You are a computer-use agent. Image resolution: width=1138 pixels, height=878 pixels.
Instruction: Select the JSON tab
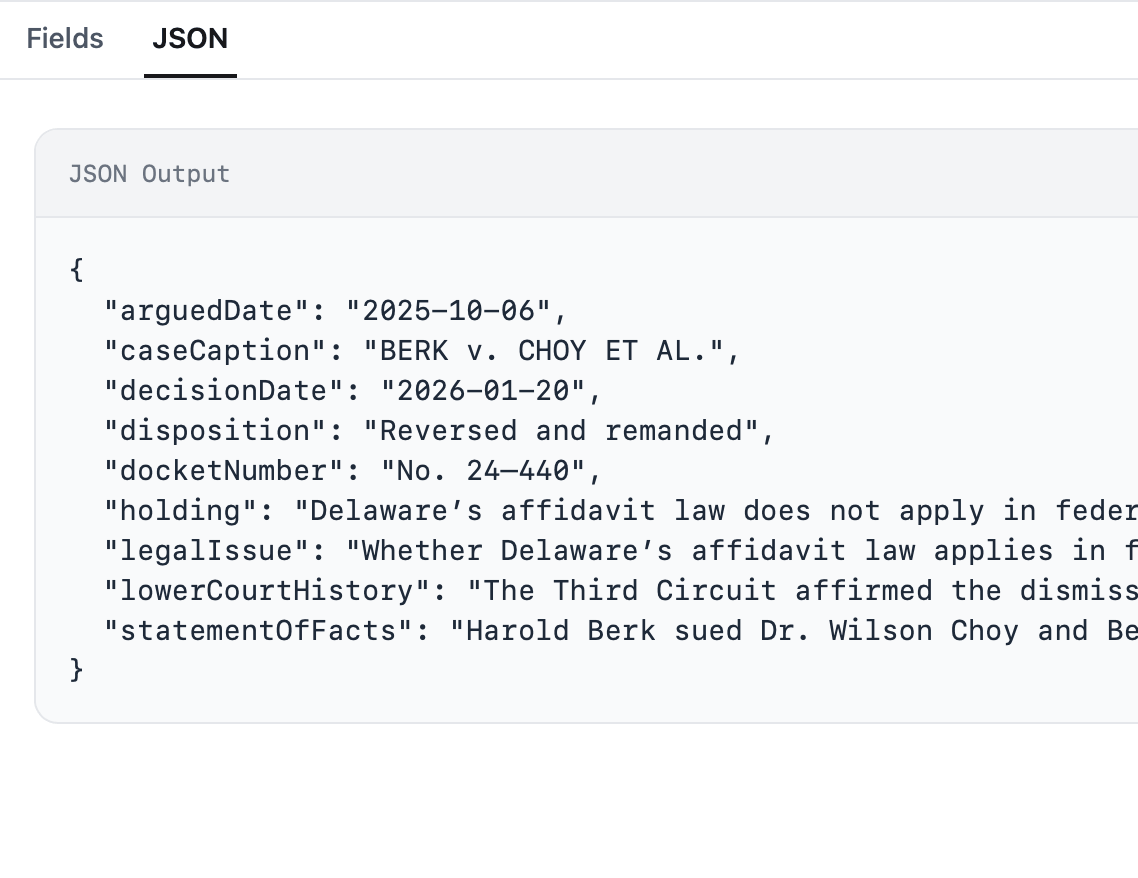pos(190,38)
